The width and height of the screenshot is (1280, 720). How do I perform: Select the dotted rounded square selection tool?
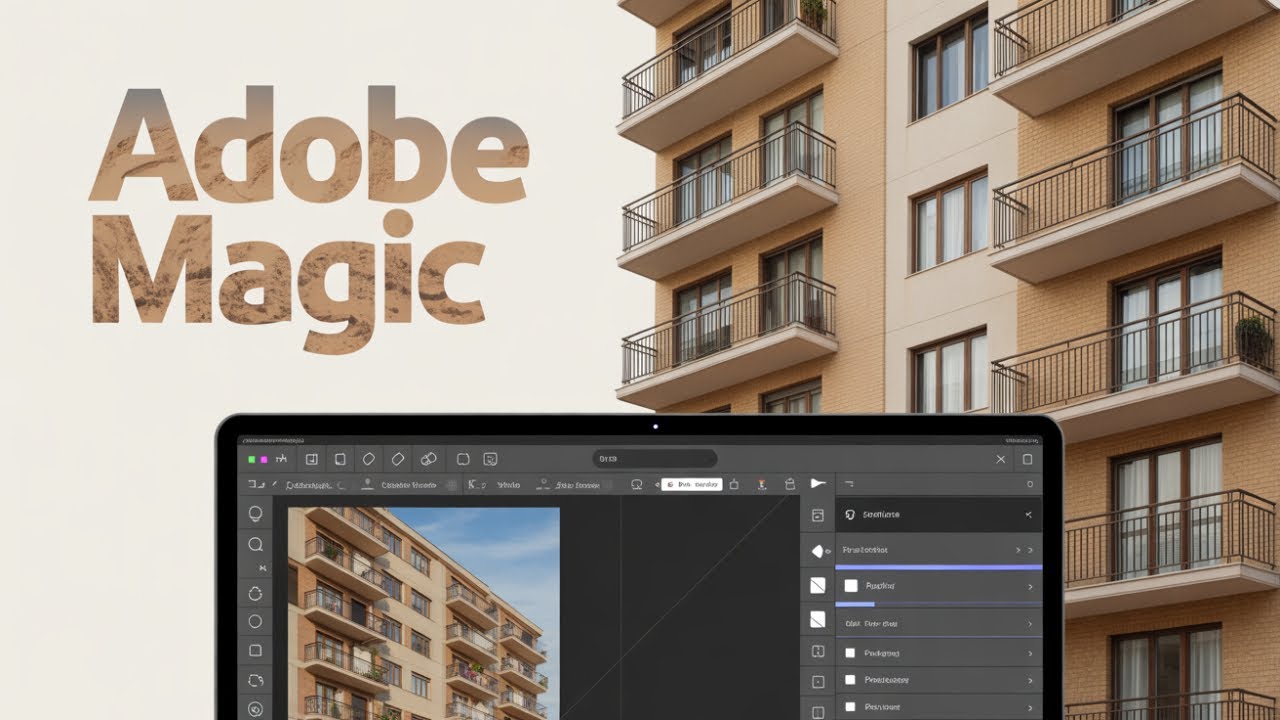(255, 680)
